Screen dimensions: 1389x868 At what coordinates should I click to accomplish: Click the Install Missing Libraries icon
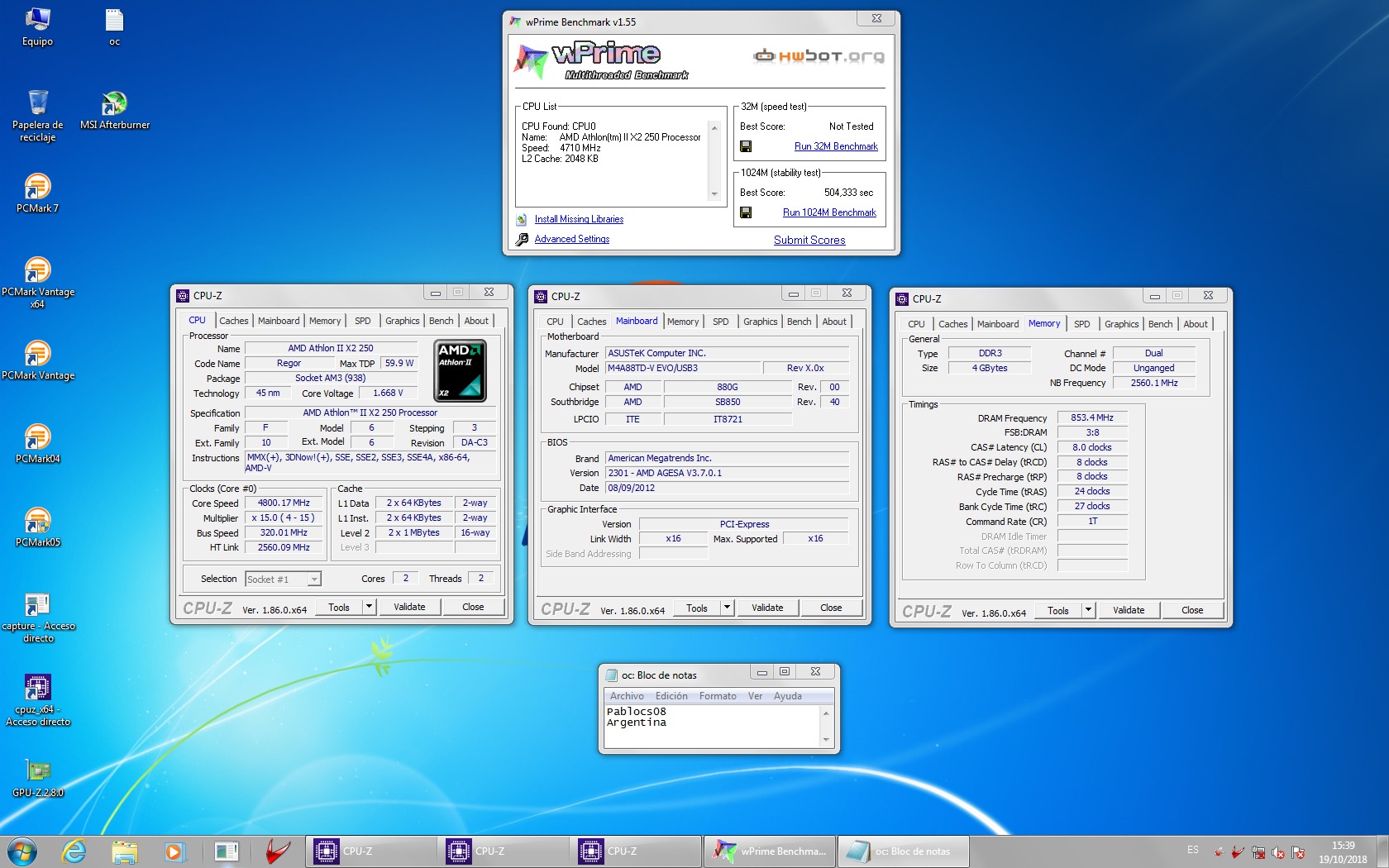(522, 220)
